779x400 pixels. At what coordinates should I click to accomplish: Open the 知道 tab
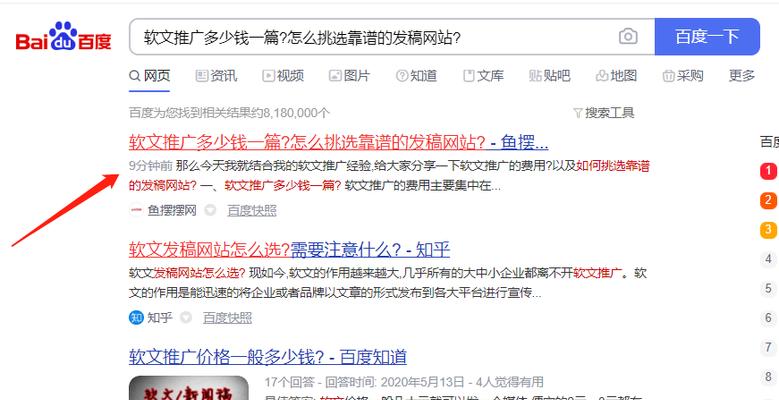(416, 76)
